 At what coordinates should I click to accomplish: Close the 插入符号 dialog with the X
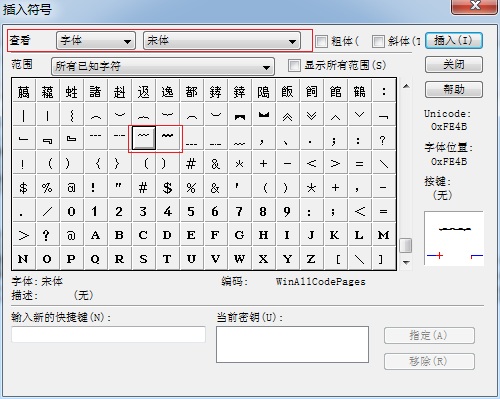[x=475, y=6]
